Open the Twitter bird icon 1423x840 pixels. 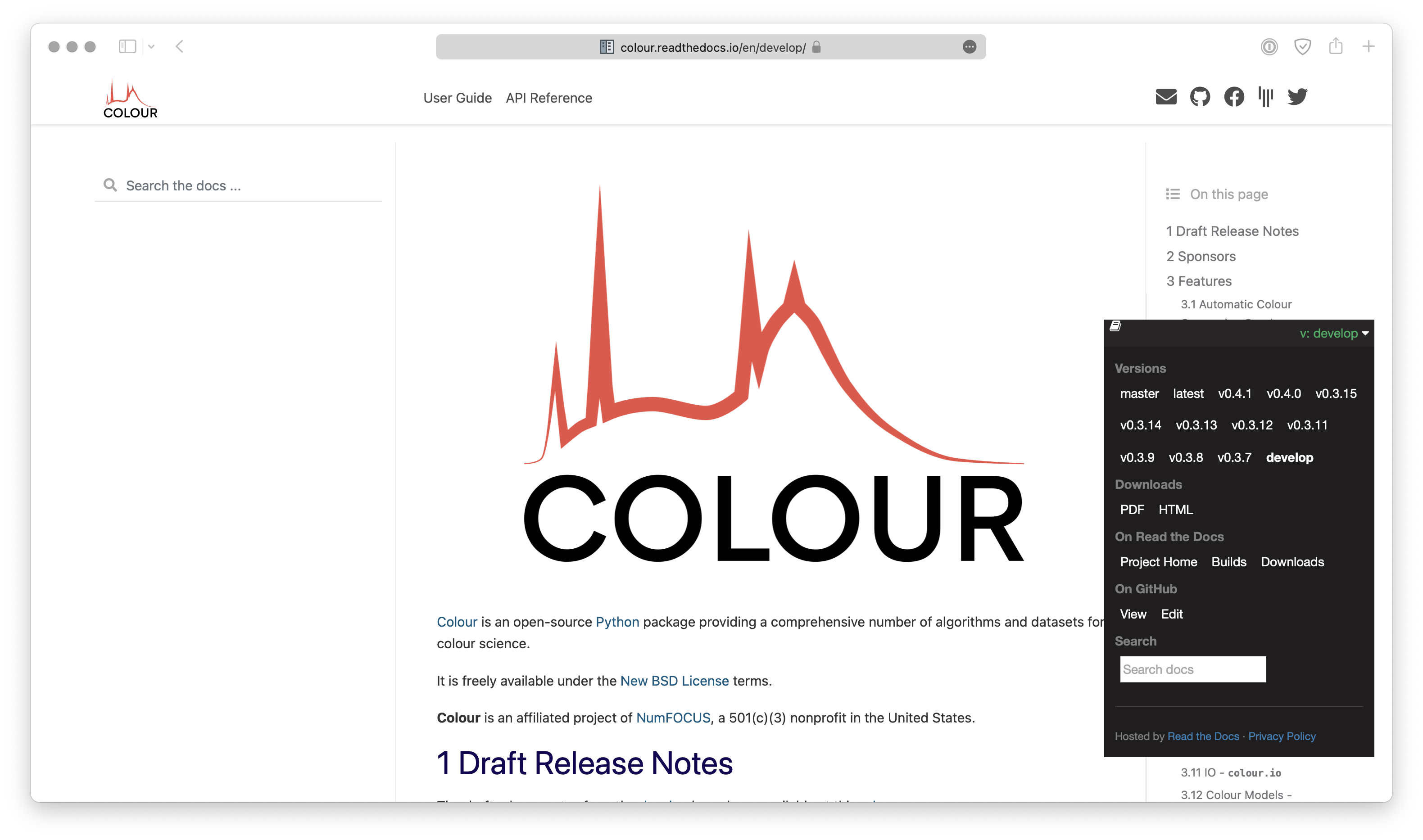(1297, 97)
